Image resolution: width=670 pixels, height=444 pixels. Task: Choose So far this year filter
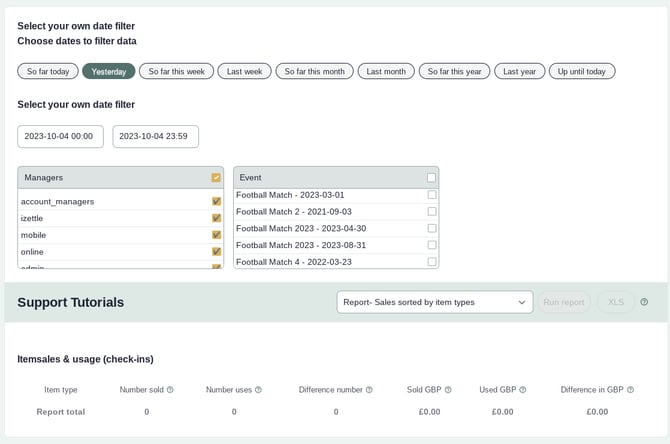click(453, 71)
